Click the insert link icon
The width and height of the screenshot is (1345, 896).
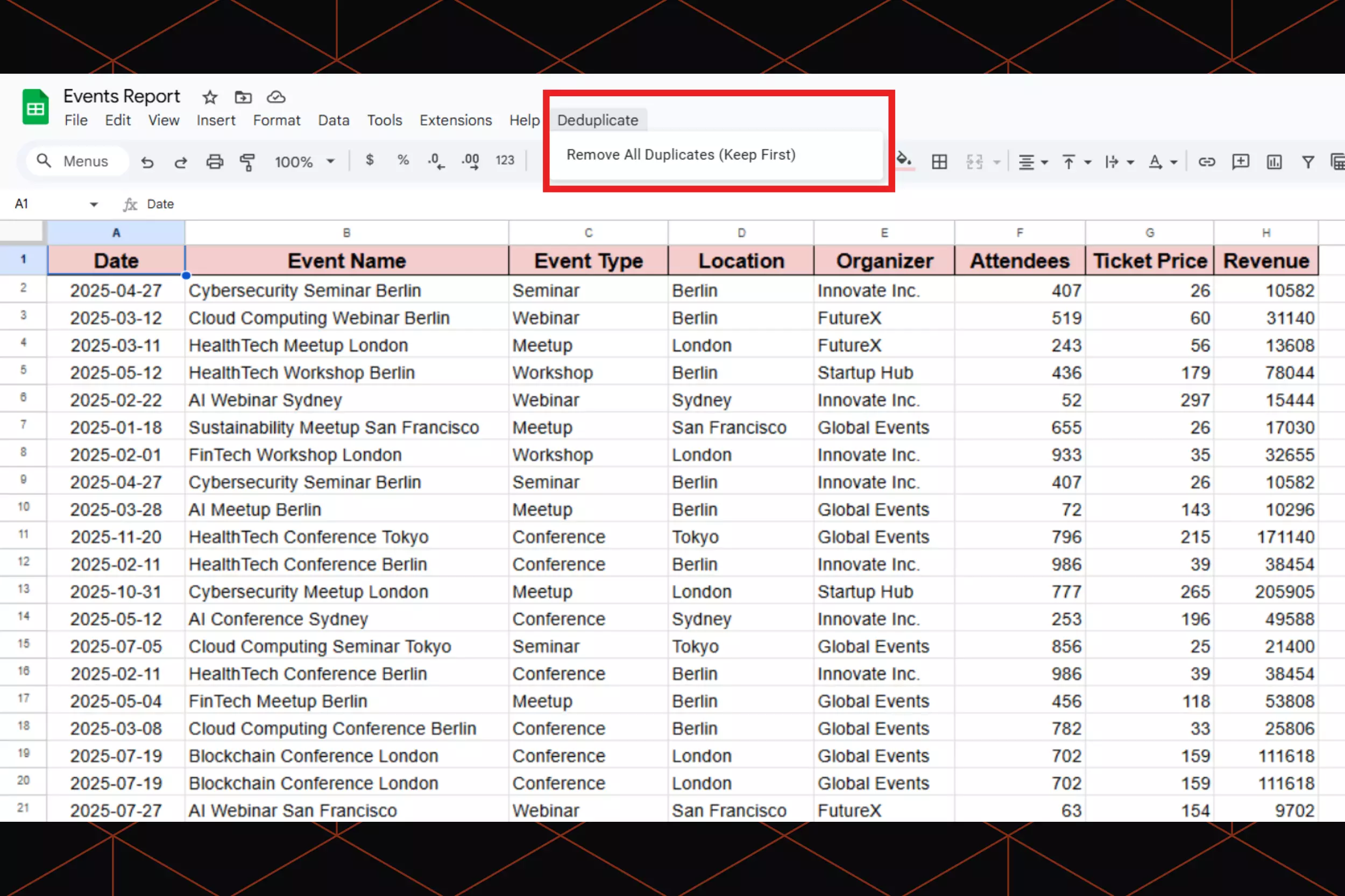pyautogui.click(x=1206, y=162)
